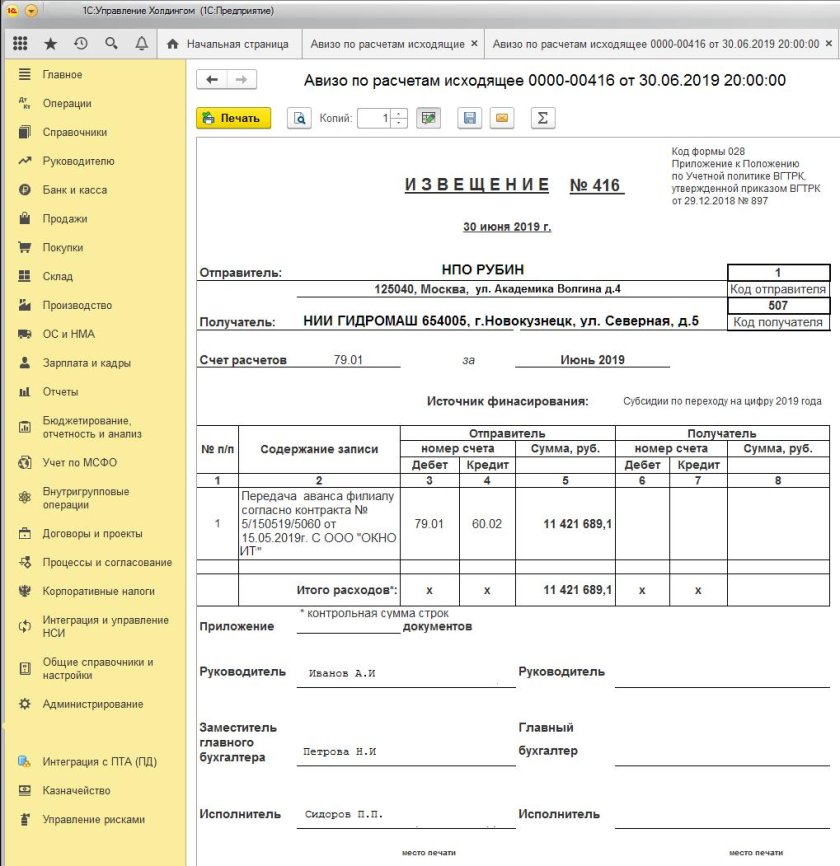
Task: Go back with the left arrow button
Action: coord(212,80)
